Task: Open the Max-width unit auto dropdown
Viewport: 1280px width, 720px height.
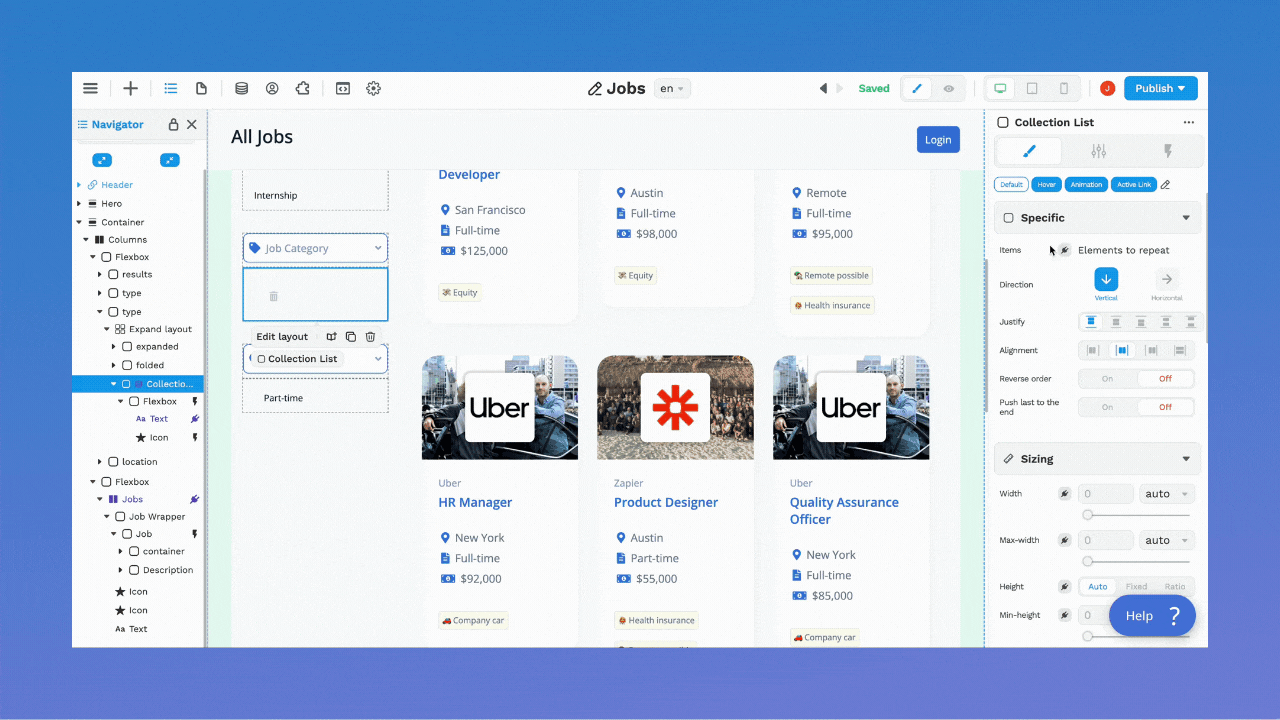Action: (1166, 540)
